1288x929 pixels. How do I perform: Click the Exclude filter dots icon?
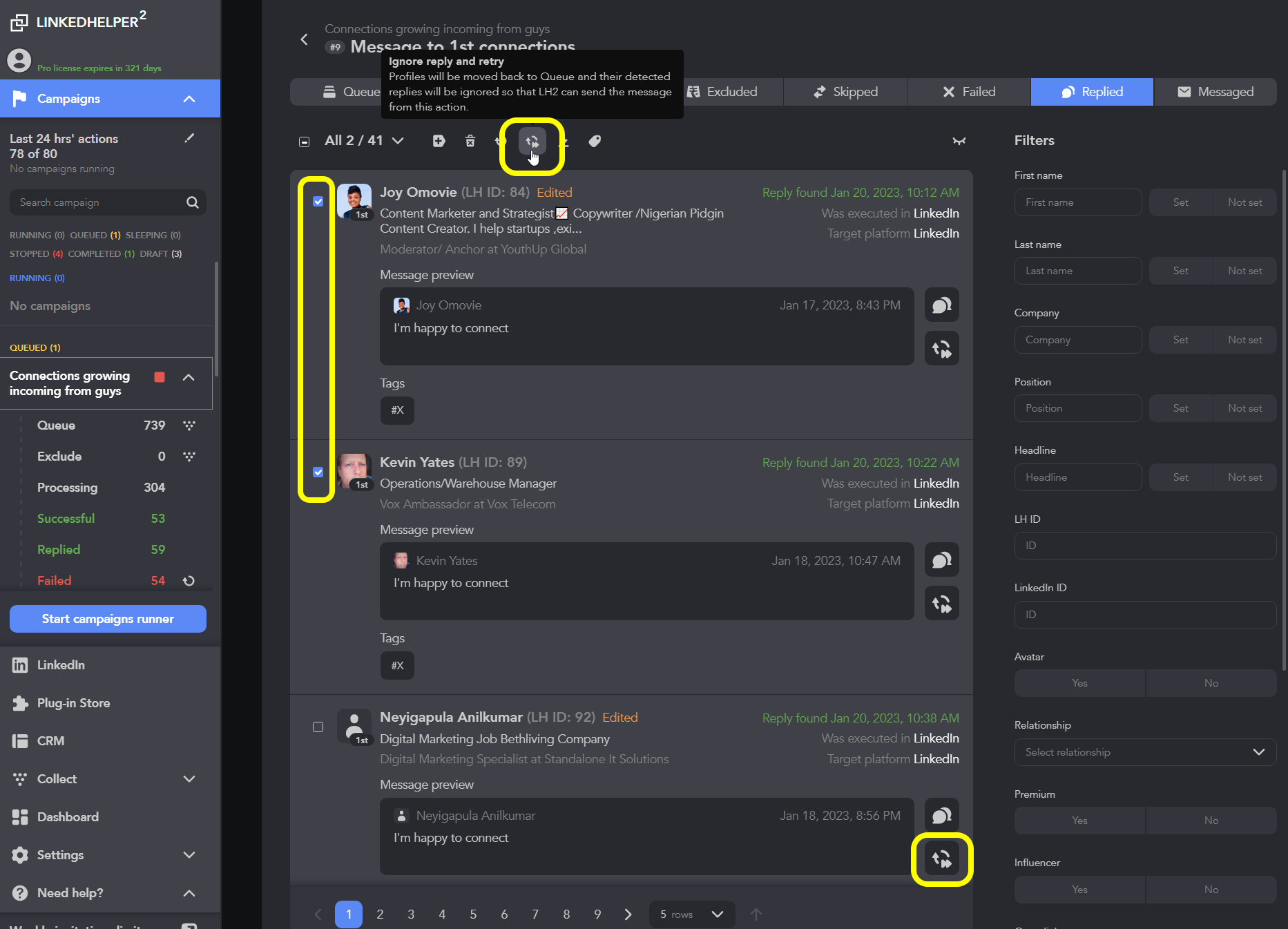(x=189, y=457)
